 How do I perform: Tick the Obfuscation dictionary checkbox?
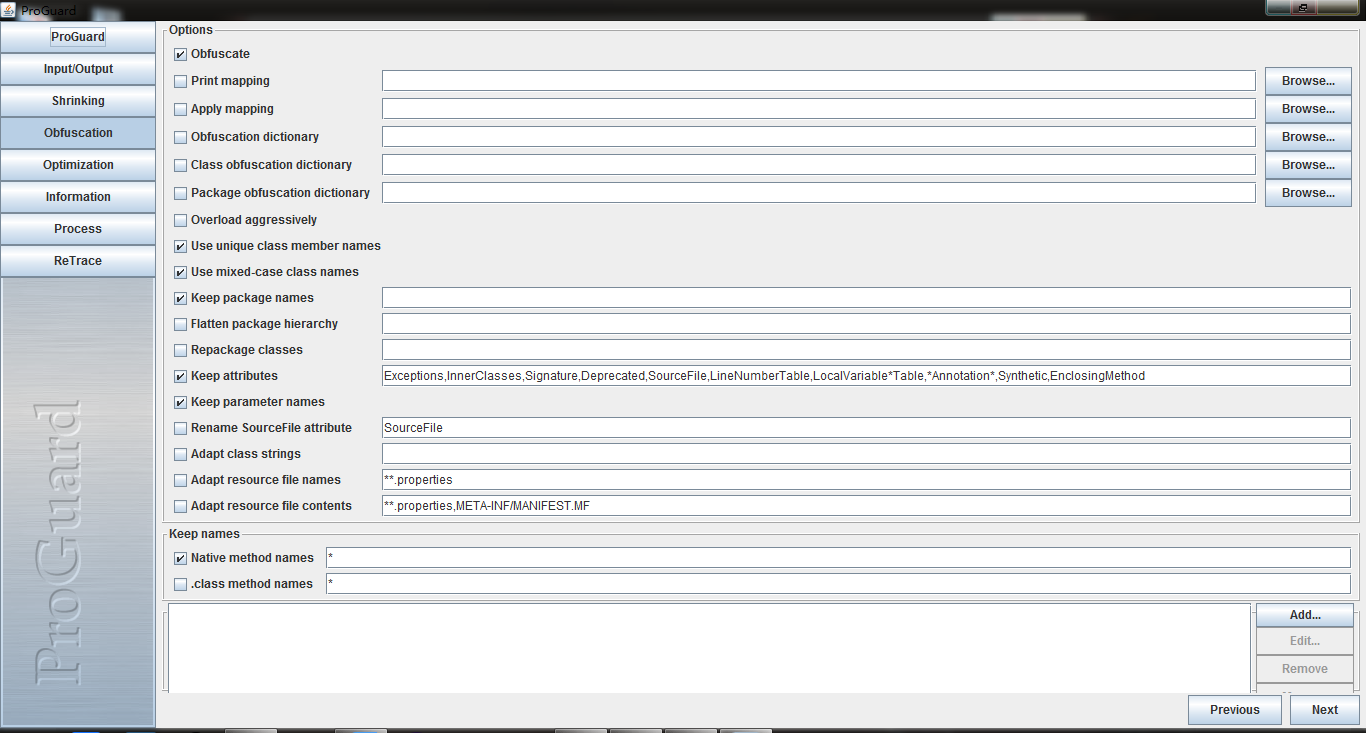click(181, 137)
